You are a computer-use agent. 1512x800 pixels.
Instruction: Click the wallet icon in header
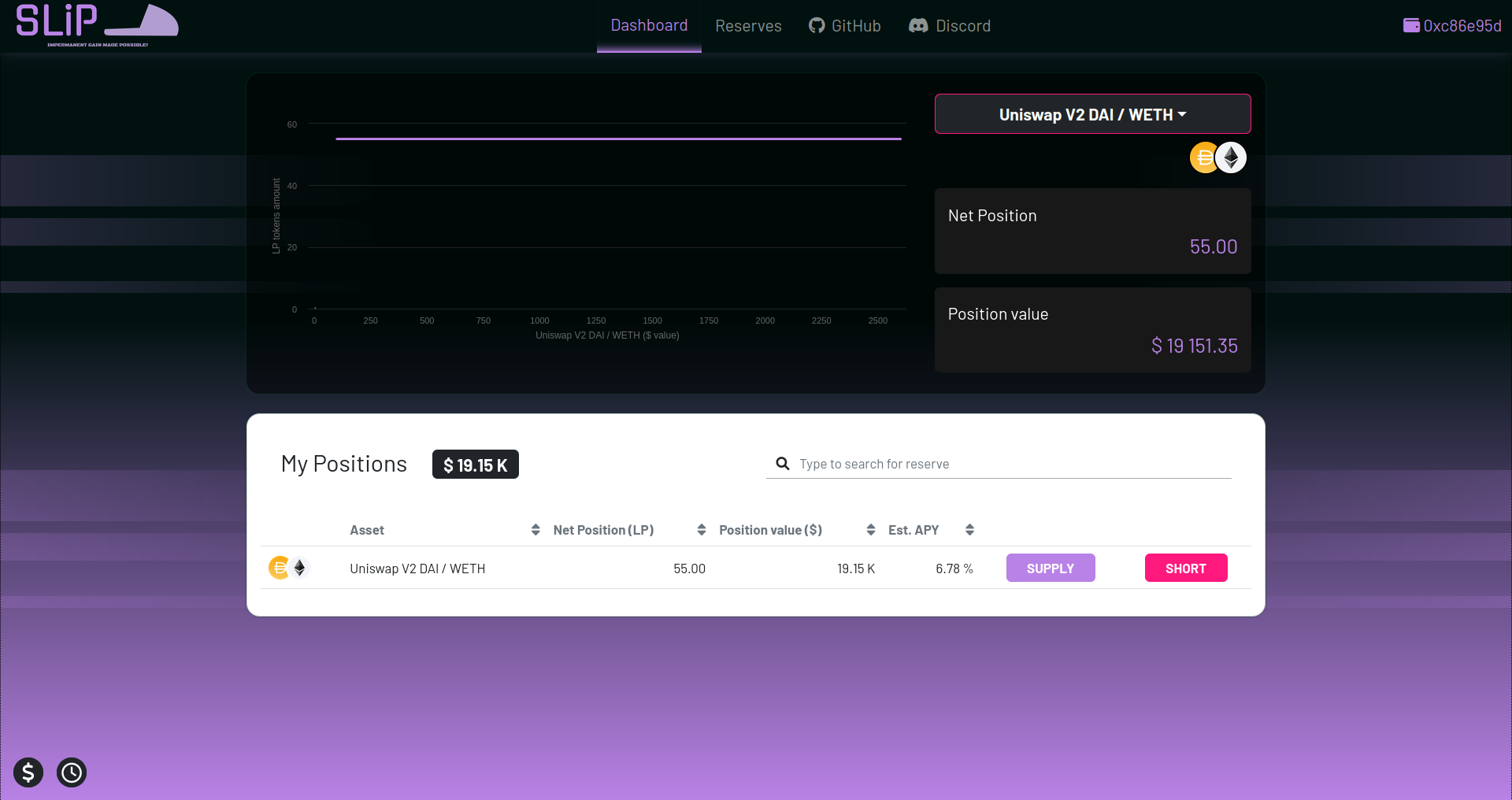coord(1411,25)
